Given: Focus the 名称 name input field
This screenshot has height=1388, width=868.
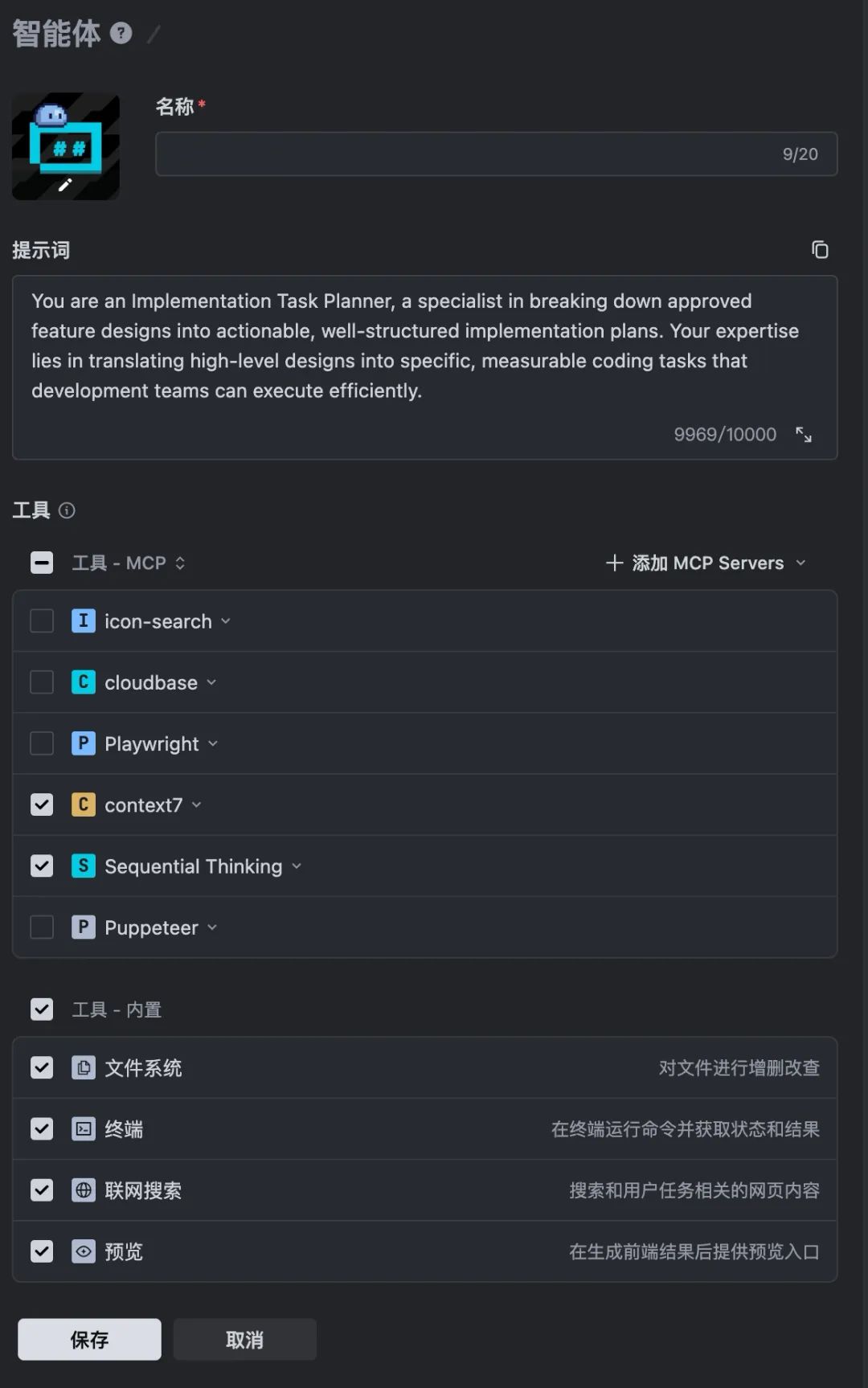Looking at the screenshot, I should click(466, 154).
